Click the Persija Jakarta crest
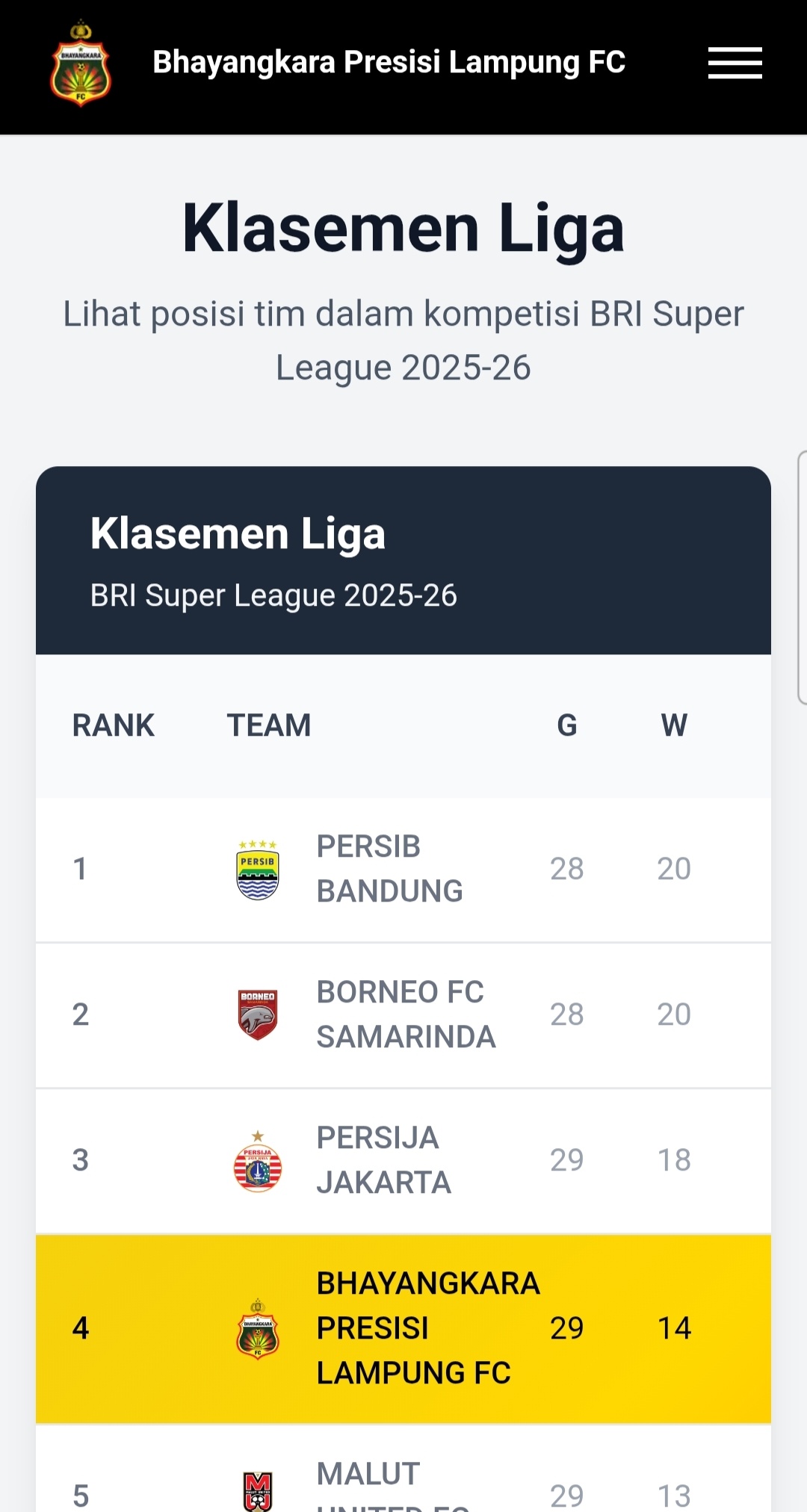Screen dimensions: 807x1512 click(258, 1162)
